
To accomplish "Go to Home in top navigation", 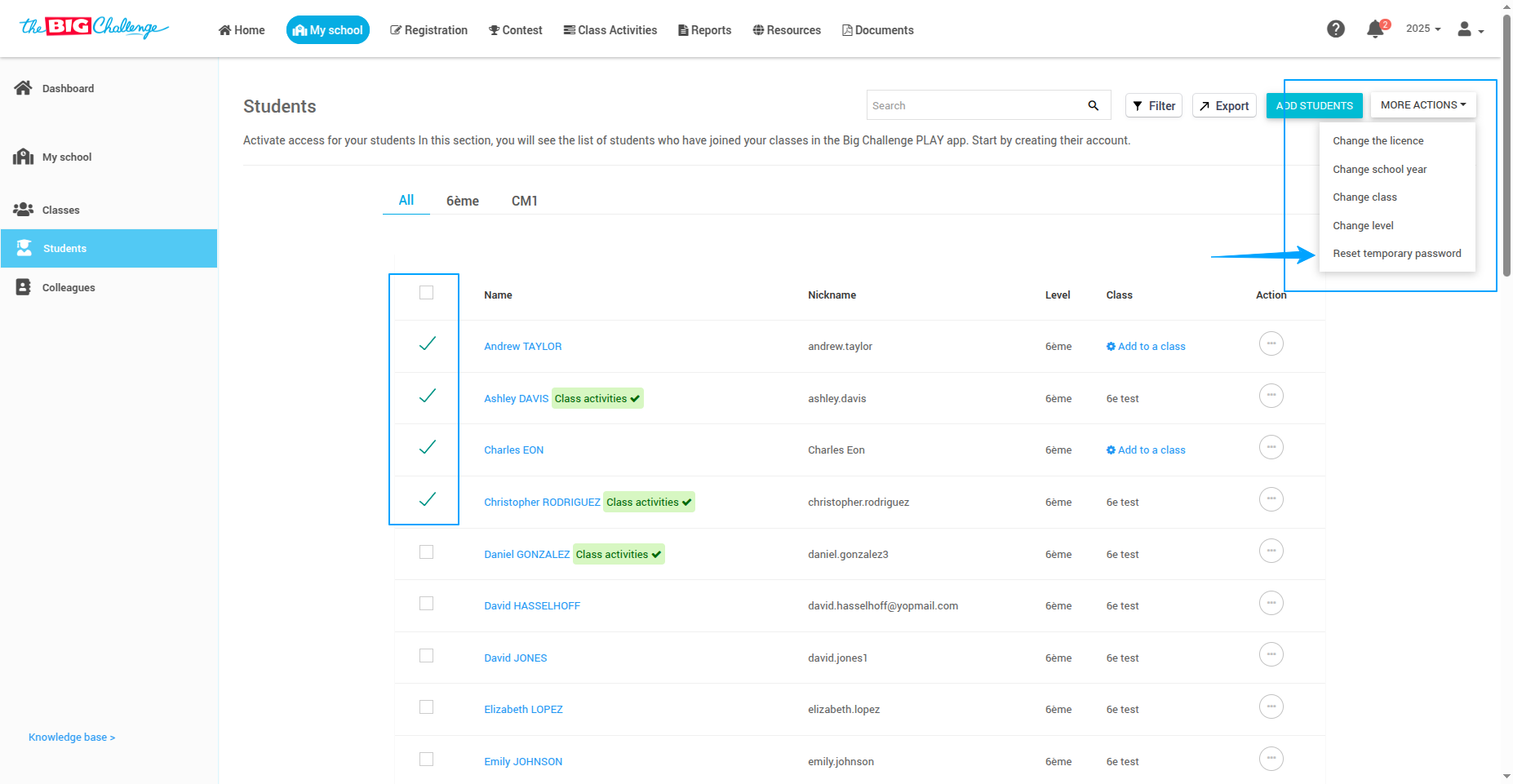I will pyautogui.click(x=242, y=30).
